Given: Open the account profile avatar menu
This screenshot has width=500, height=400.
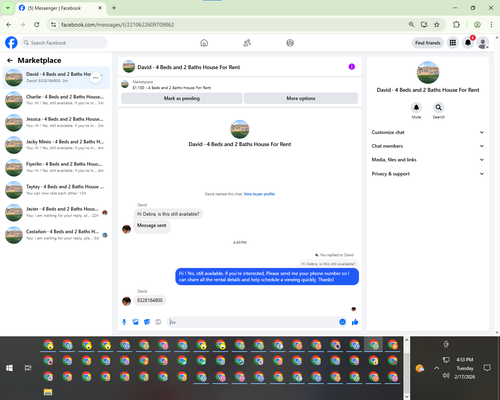Looking at the screenshot, I should (x=483, y=43).
